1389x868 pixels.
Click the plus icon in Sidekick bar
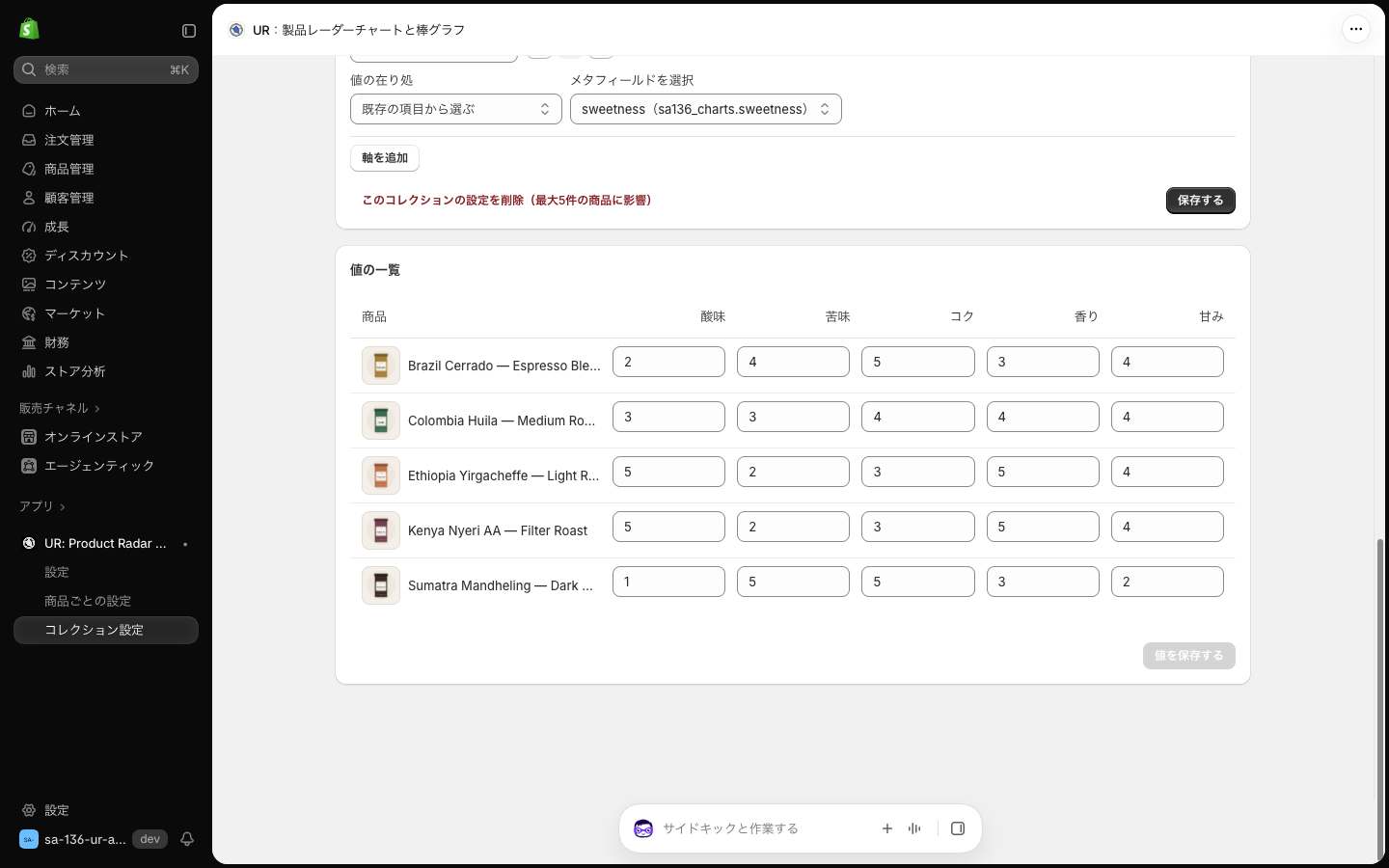(x=887, y=828)
